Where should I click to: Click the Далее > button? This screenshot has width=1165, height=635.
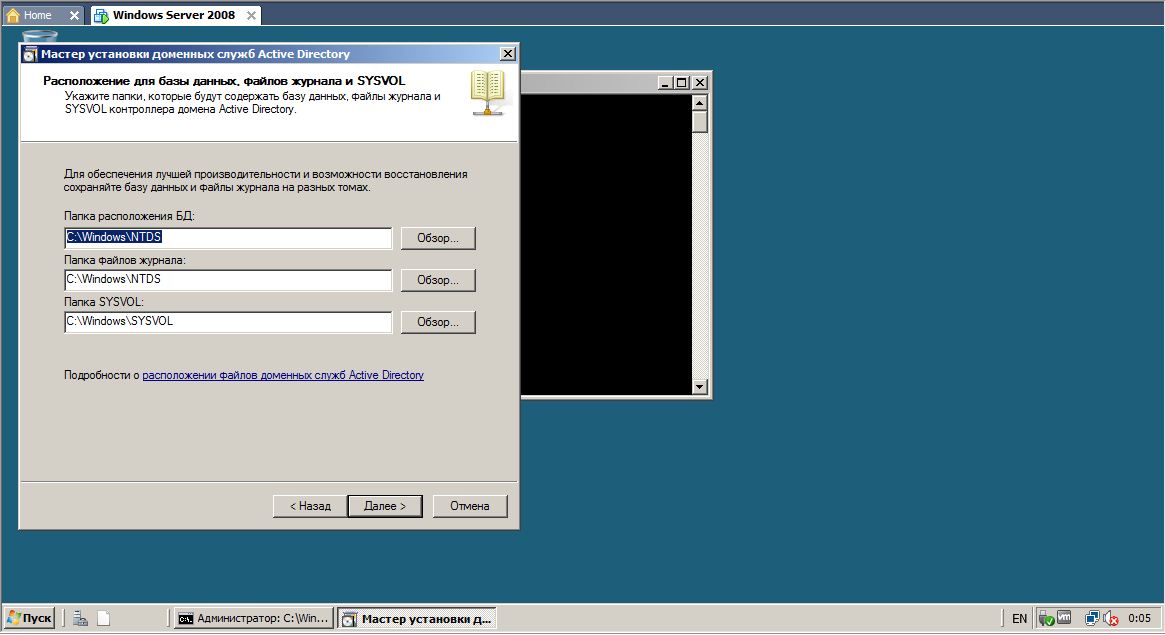pos(385,506)
